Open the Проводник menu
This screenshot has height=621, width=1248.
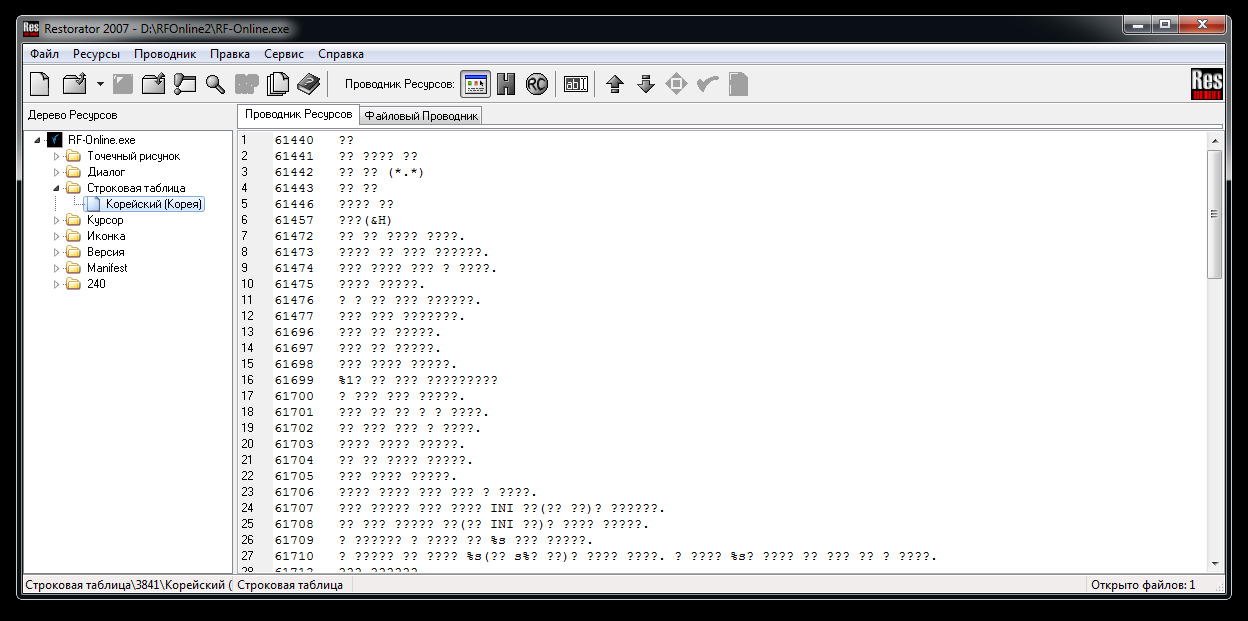pyautogui.click(x=165, y=54)
